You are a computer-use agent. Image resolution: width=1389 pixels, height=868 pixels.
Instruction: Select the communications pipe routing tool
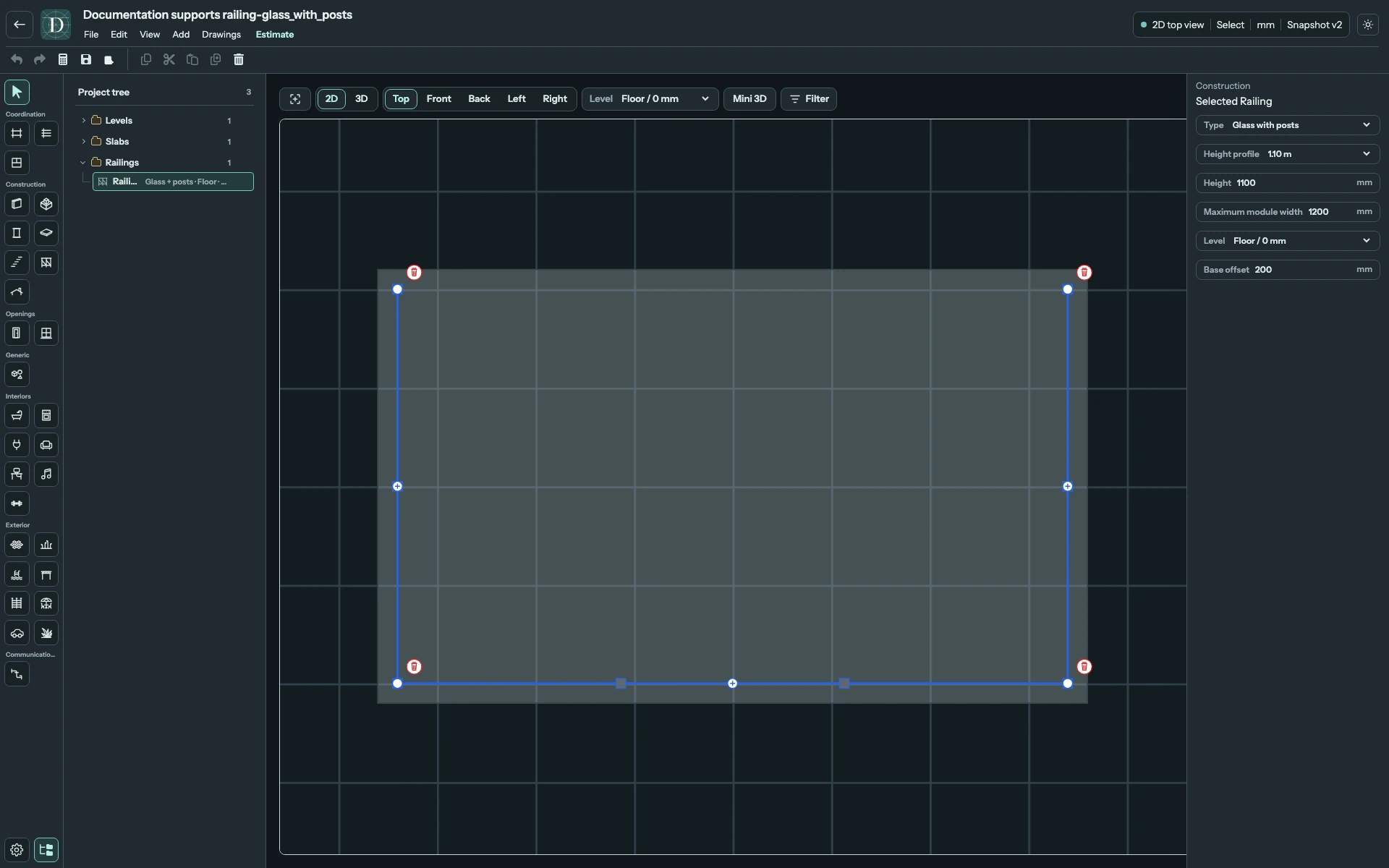[17, 674]
